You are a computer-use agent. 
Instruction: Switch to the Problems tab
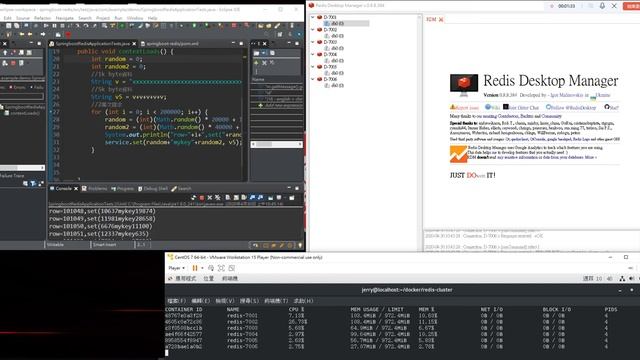94,189
